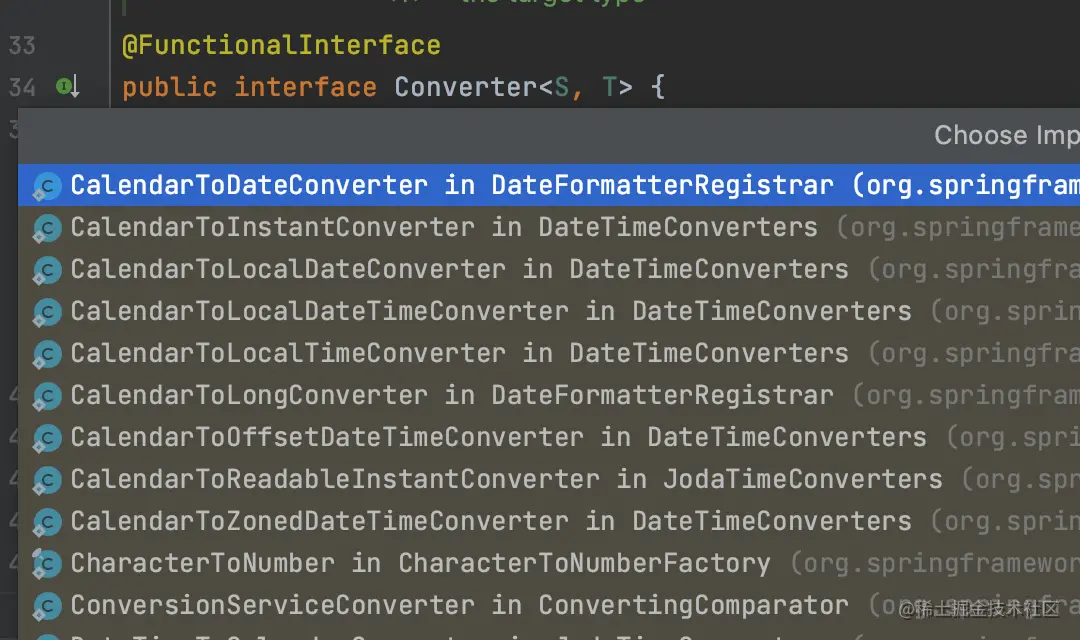1080x640 pixels.
Task: Select CalendarToInstantConverter in DateTimeConverters
Action: pyautogui.click(x=549, y=227)
